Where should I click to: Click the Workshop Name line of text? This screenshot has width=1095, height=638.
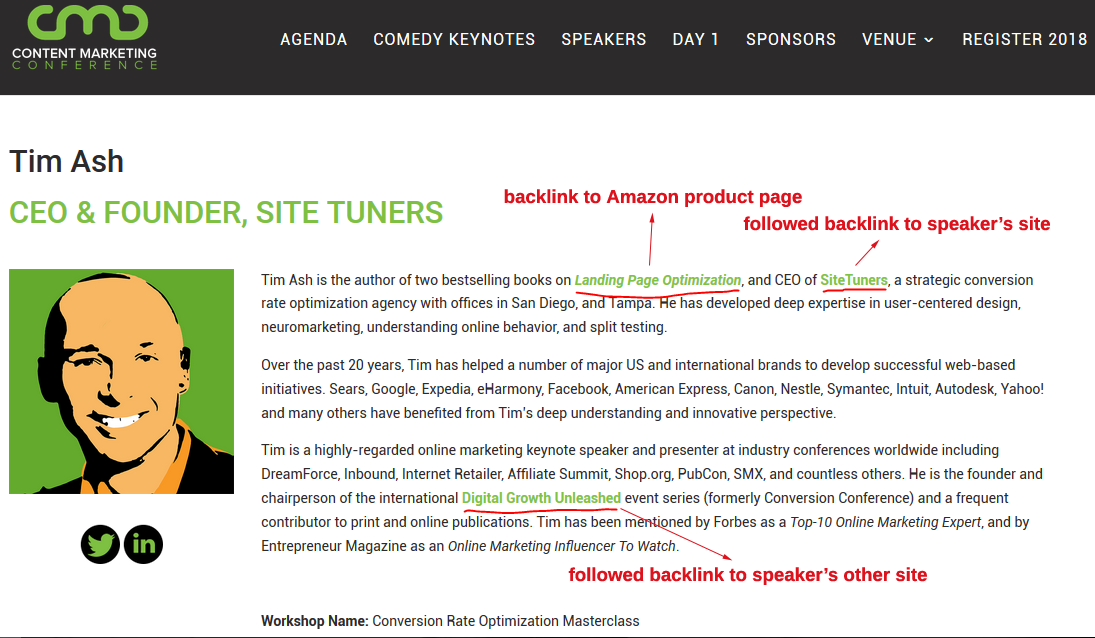[450, 621]
